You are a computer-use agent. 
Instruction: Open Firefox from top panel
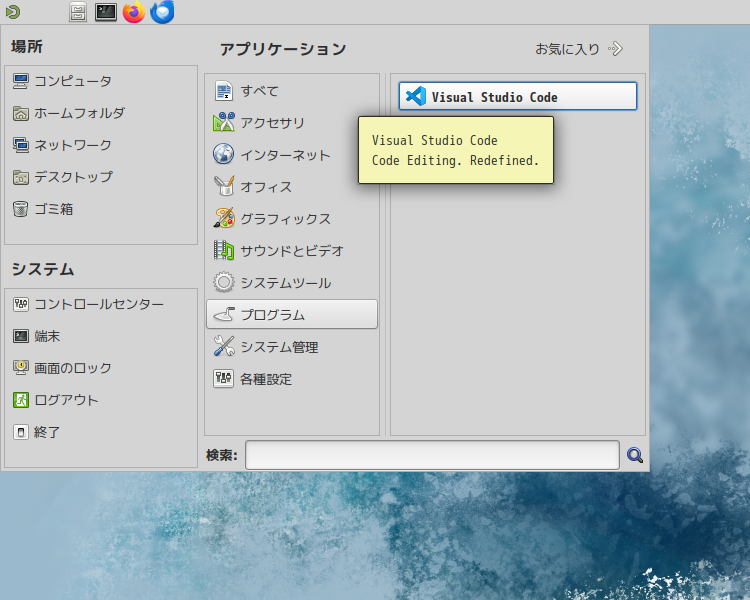tap(134, 12)
